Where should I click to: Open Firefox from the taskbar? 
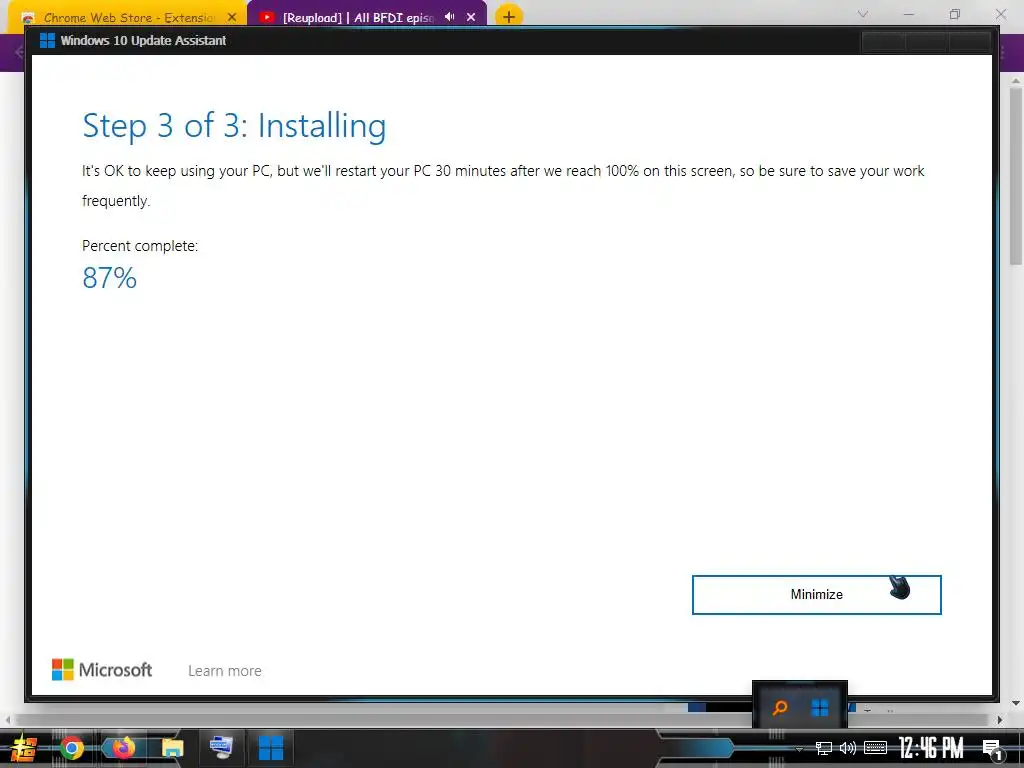point(123,747)
